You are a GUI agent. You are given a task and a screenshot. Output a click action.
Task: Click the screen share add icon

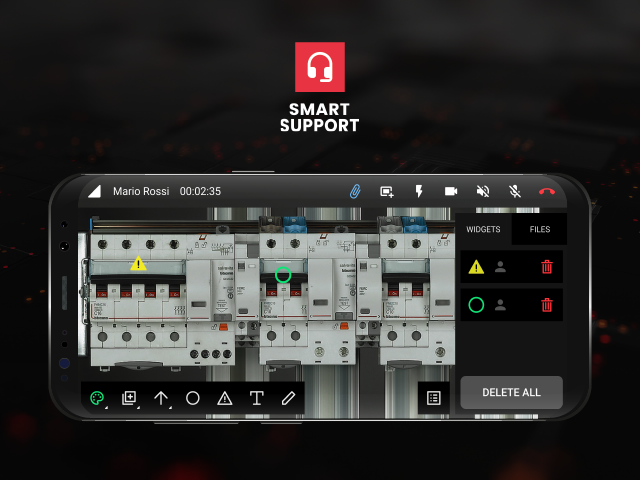(x=387, y=191)
